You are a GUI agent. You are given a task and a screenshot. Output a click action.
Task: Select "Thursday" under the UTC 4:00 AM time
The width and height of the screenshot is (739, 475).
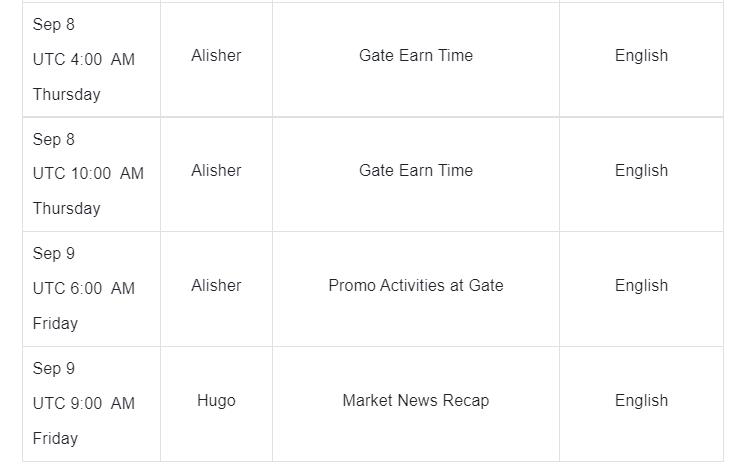click(x=66, y=94)
